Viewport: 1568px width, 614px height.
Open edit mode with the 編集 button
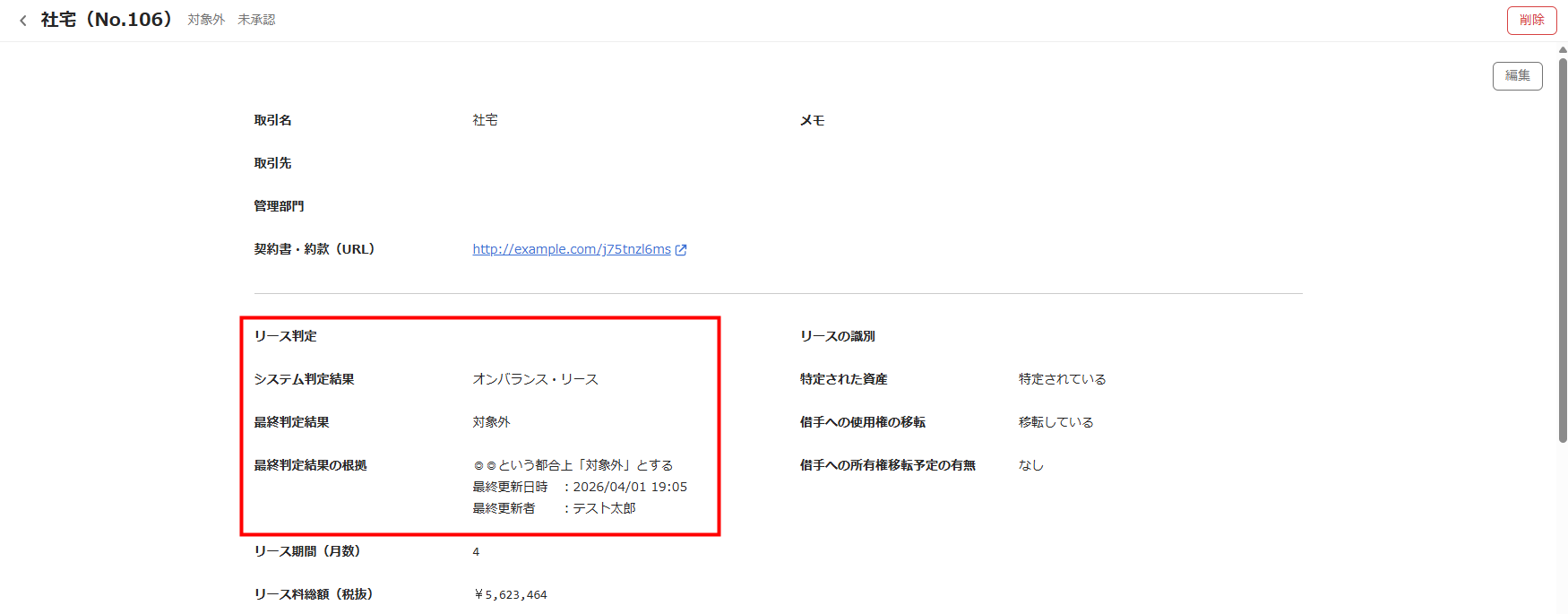pos(1517,76)
